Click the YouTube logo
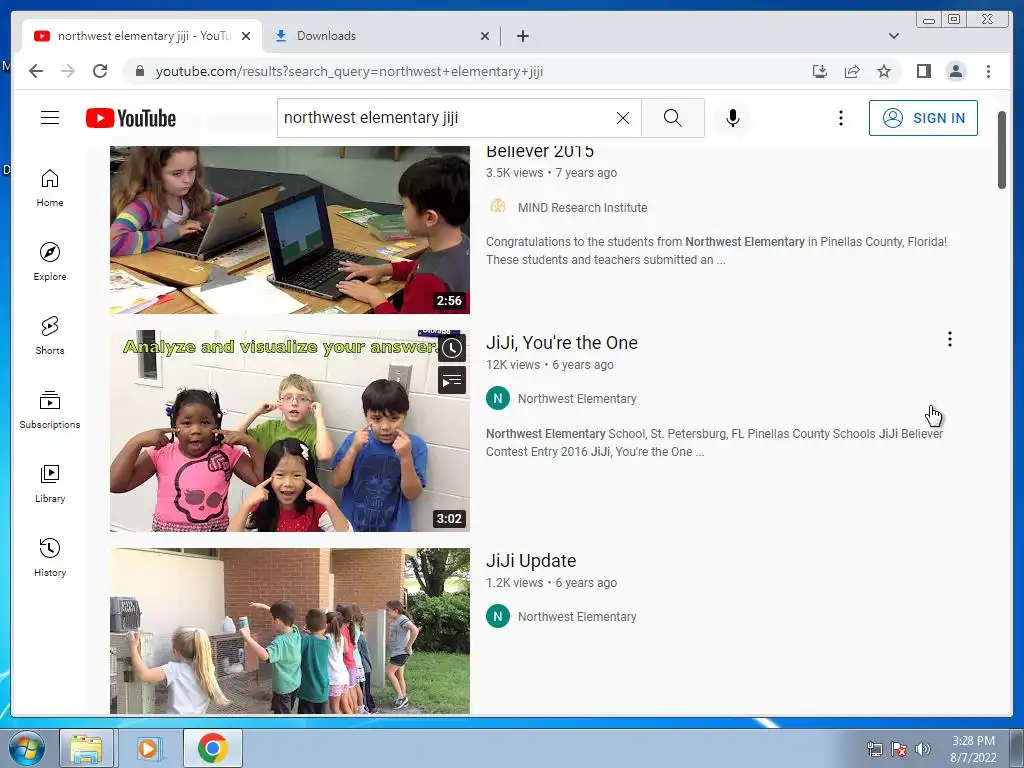The image size is (1024, 768). [131, 118]
